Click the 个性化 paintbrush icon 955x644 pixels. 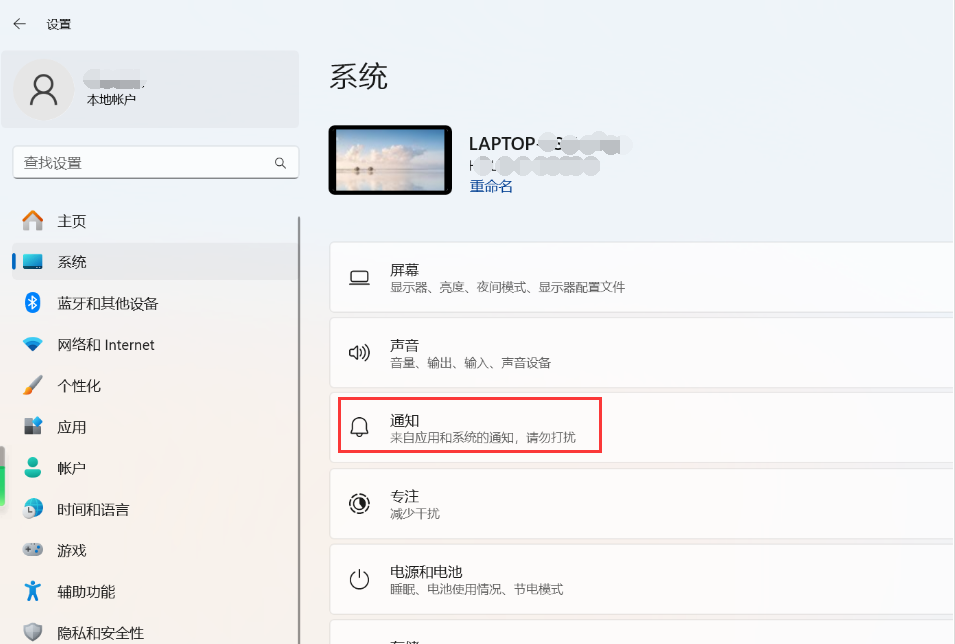pyautogui.click(x=33, y=386)
